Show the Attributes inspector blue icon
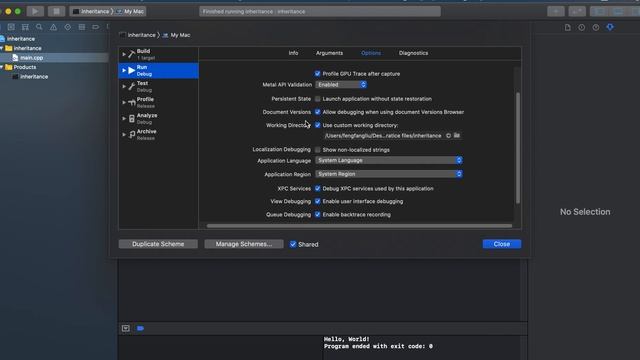Screen dimensions: 640x360 (x=610, y=27)
